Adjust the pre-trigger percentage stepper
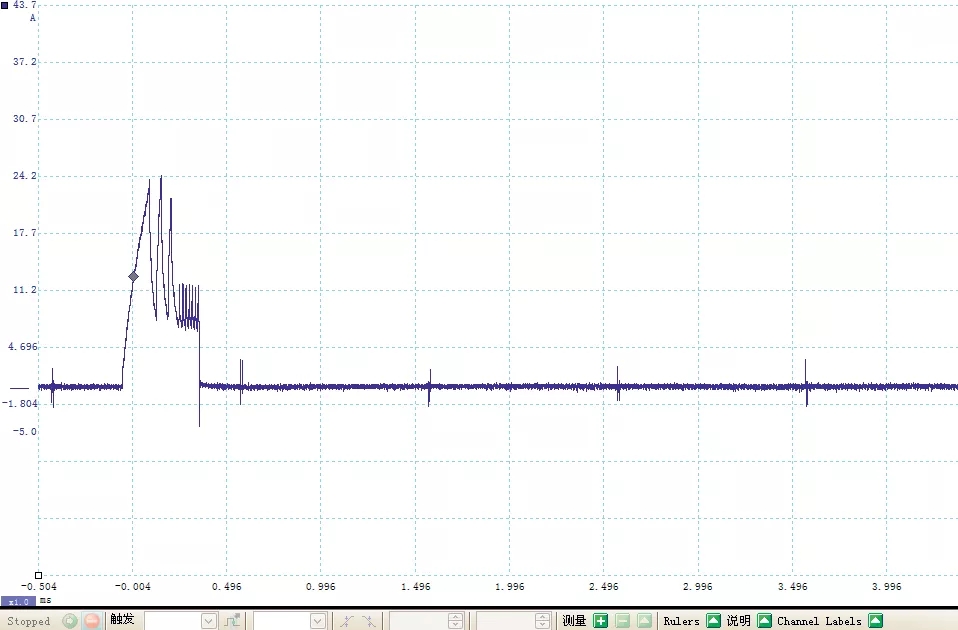The height and width of the screenshot is (630, 958). [x=542, y=621]
